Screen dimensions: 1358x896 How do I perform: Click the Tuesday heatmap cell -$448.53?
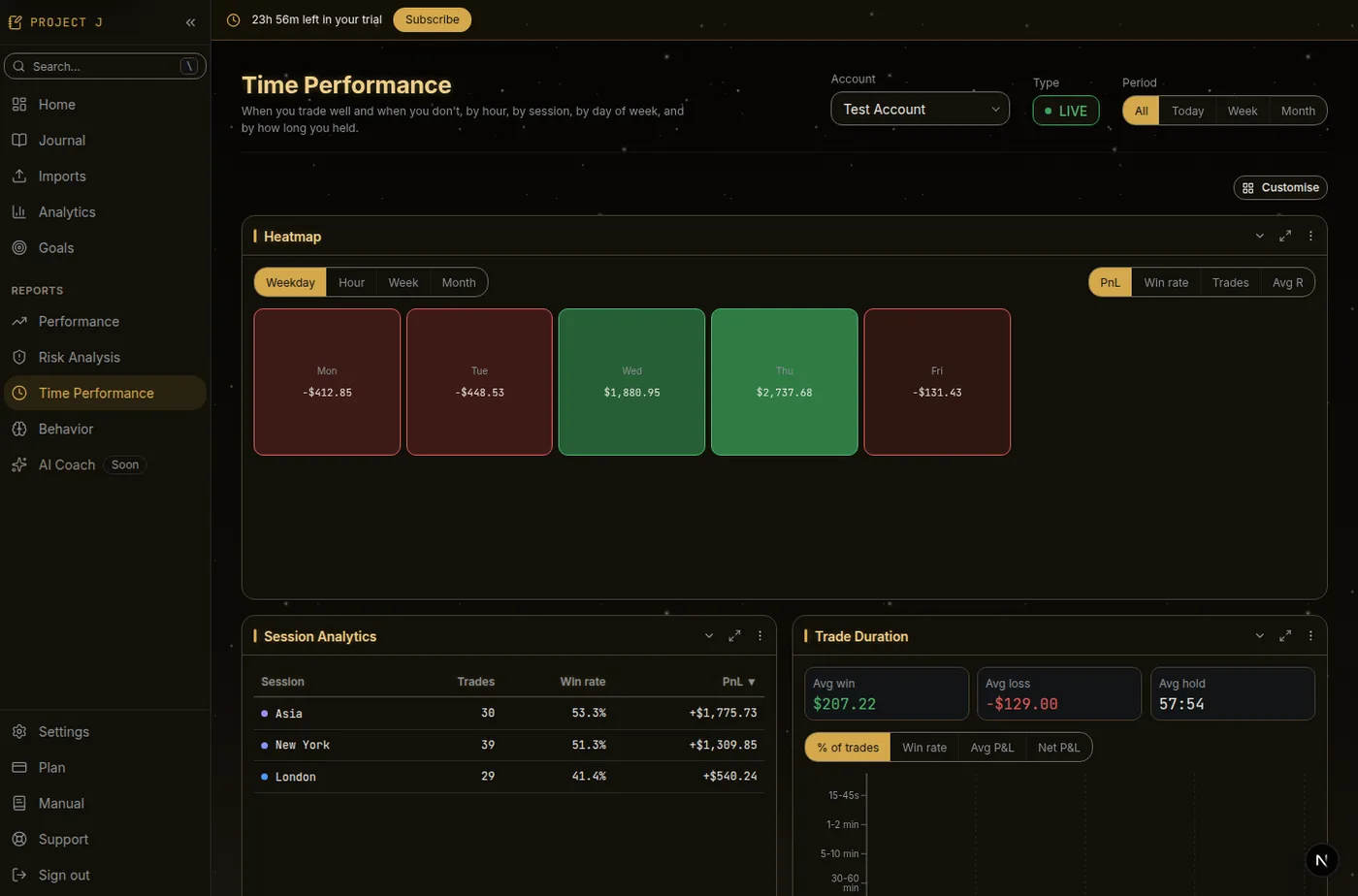pyautogui.click(x=479, y=382)
